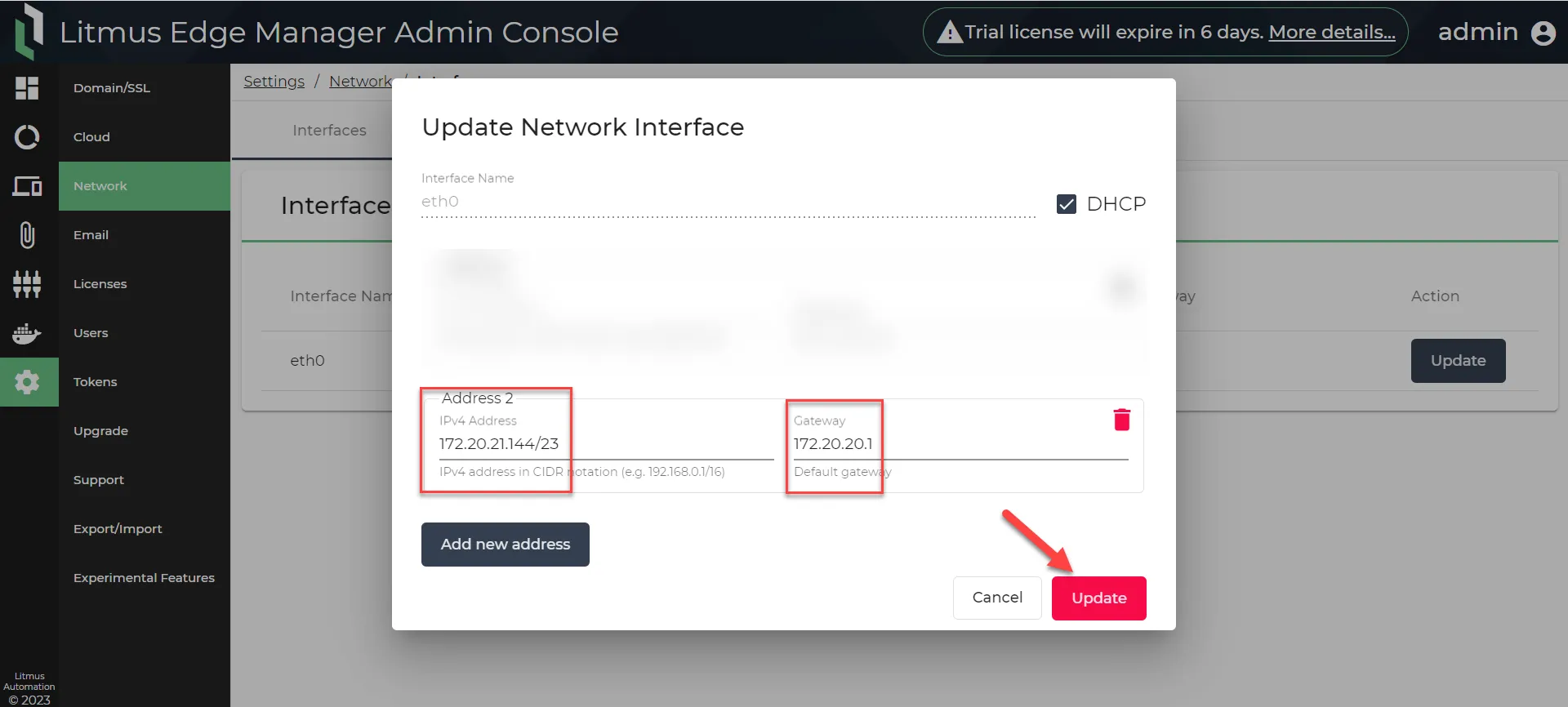This screenshot has height=707, width=1568.
Task: Follow the Settings breadcrumb link
Action: point(274,82)
